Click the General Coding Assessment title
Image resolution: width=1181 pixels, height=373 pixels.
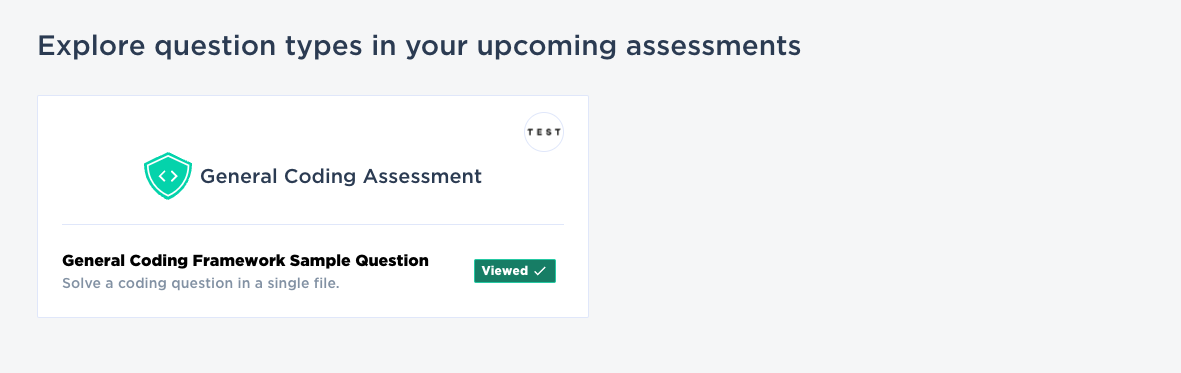click(341, 176)
